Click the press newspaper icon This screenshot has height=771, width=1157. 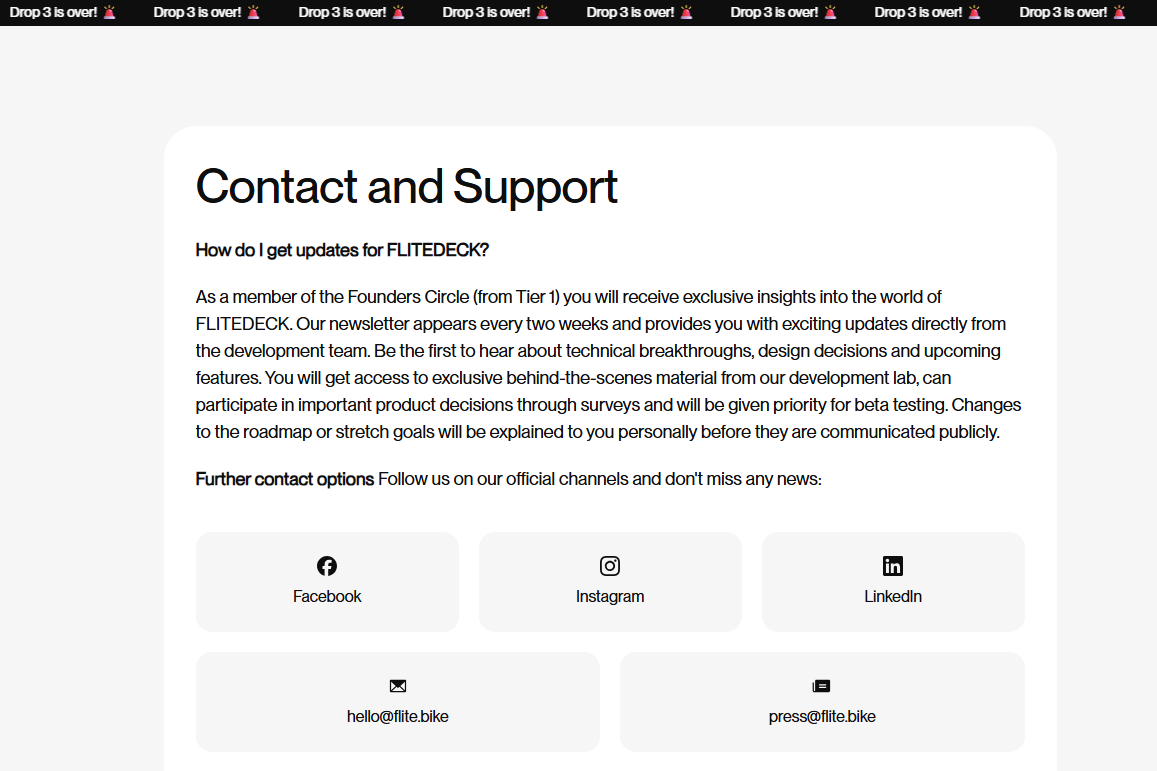point(822,686)
